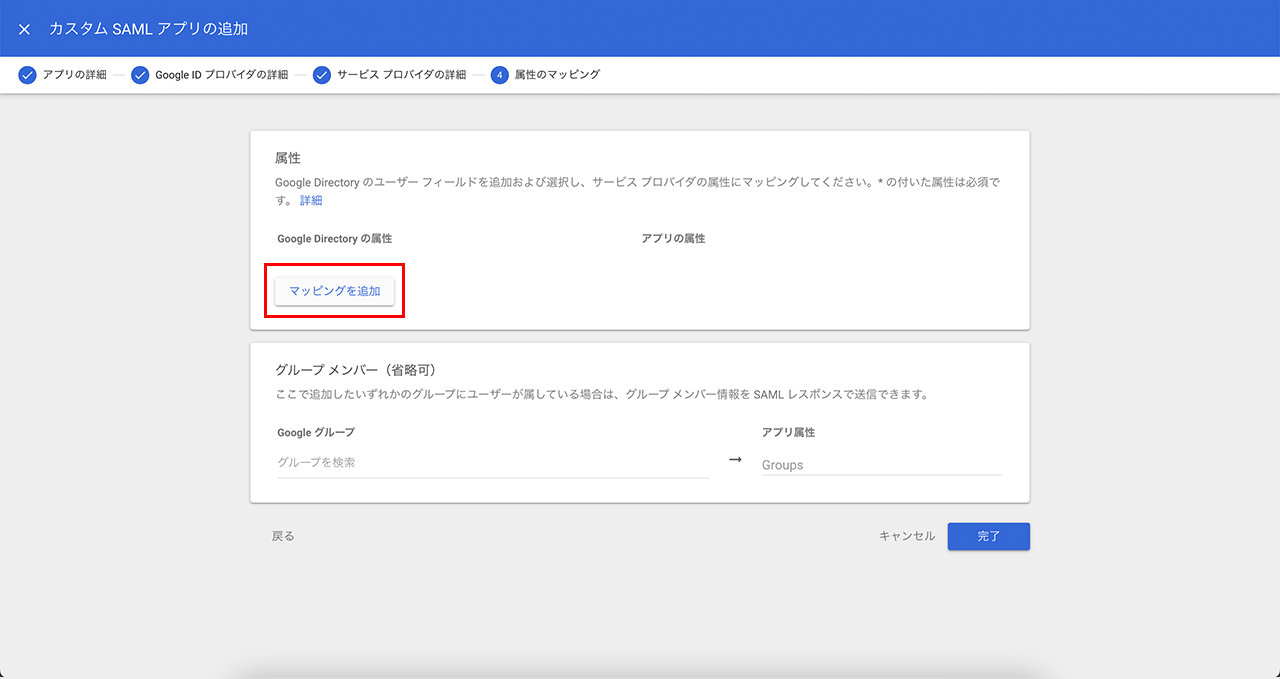The height and width of the screenshot is (679, 1280).
Task: Select the 属性のマッピング step label
Action: [557, 75]
